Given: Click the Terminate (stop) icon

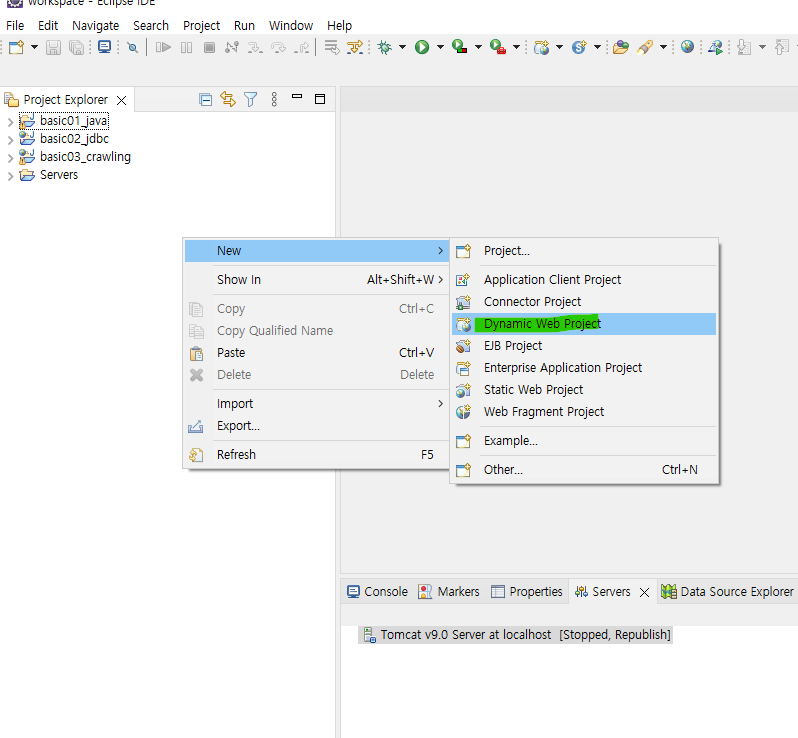Looking at the screenshot, I should (209, 47).
